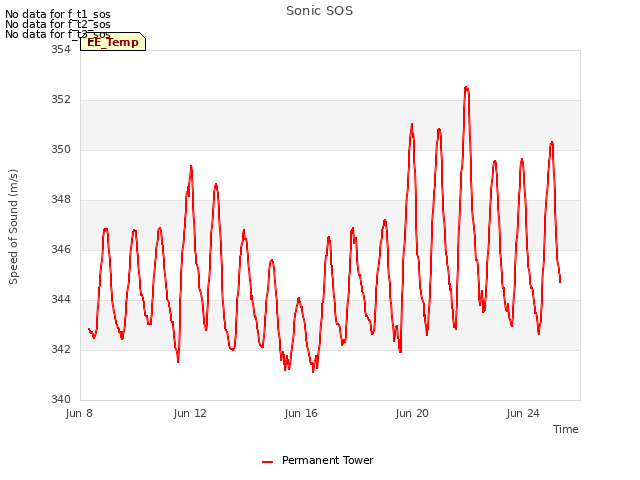Click the 352 y-axis tick label
640x480 pixels.
61,100
